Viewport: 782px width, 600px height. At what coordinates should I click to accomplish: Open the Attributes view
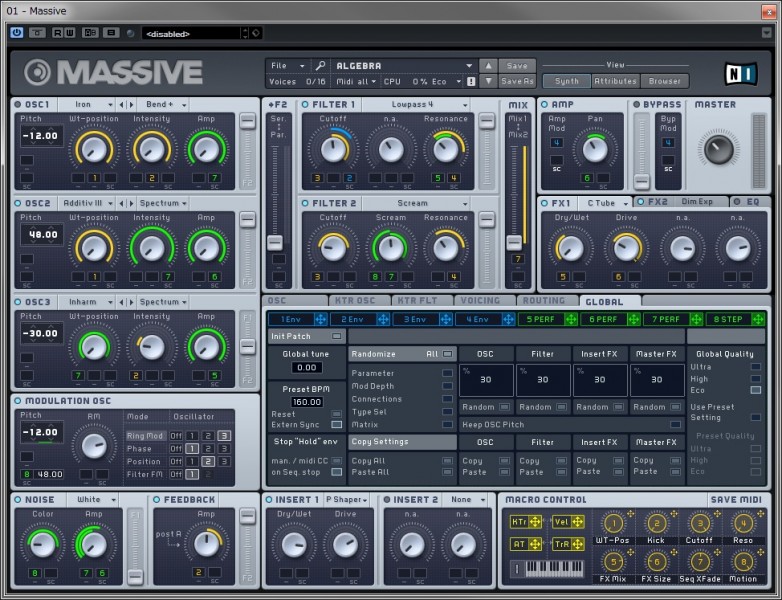point(615,81)
